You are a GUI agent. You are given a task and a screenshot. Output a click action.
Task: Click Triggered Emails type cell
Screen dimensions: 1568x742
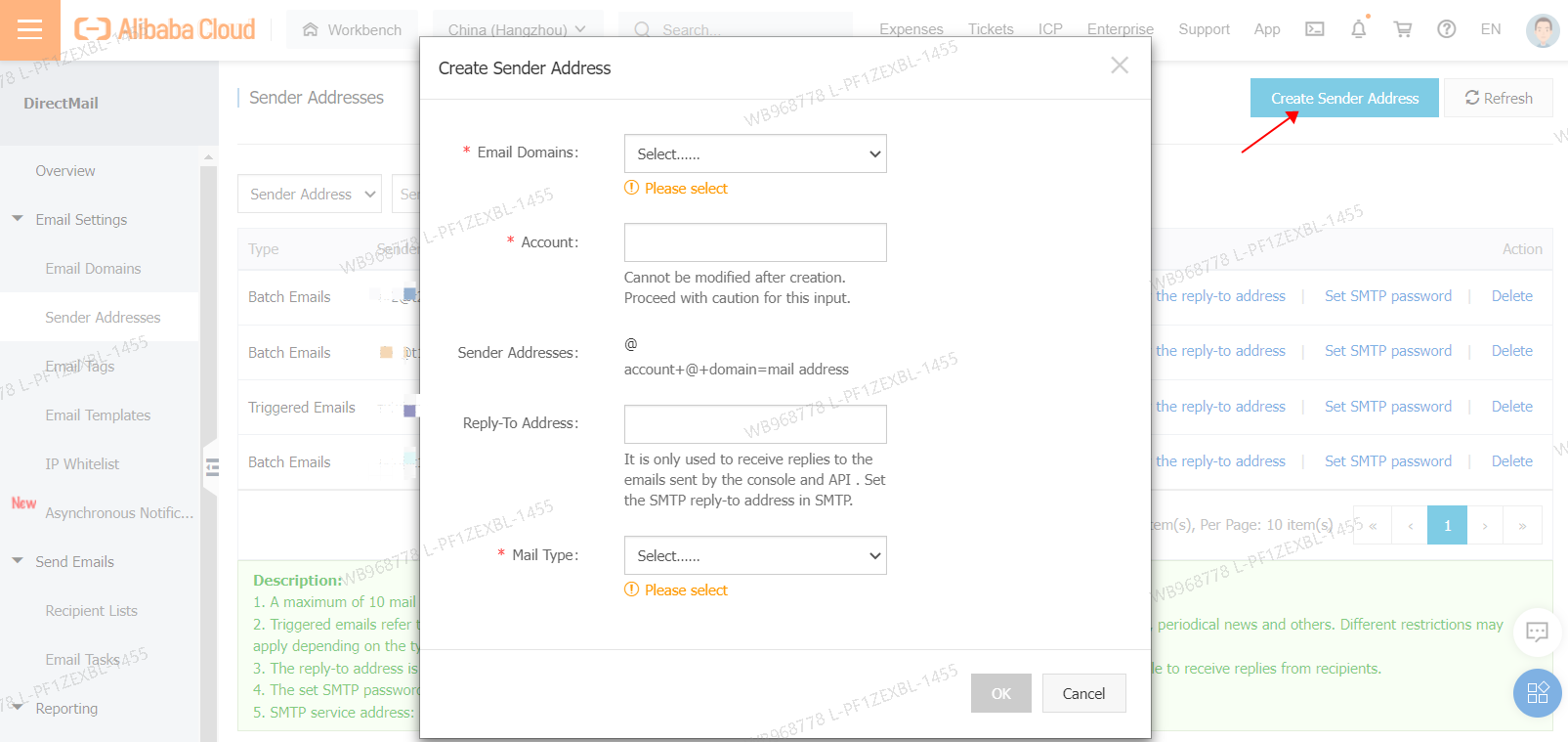click(x=302, y=408)
